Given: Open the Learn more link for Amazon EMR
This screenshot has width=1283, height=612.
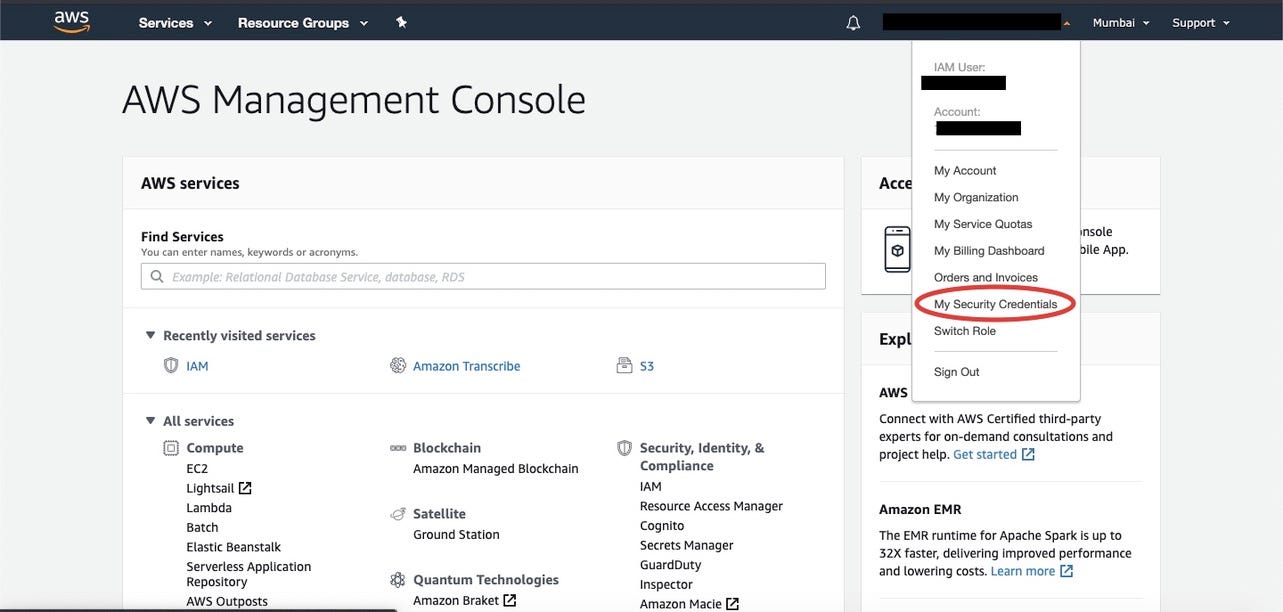Looking at the screenshot, I should point(1024,570).
